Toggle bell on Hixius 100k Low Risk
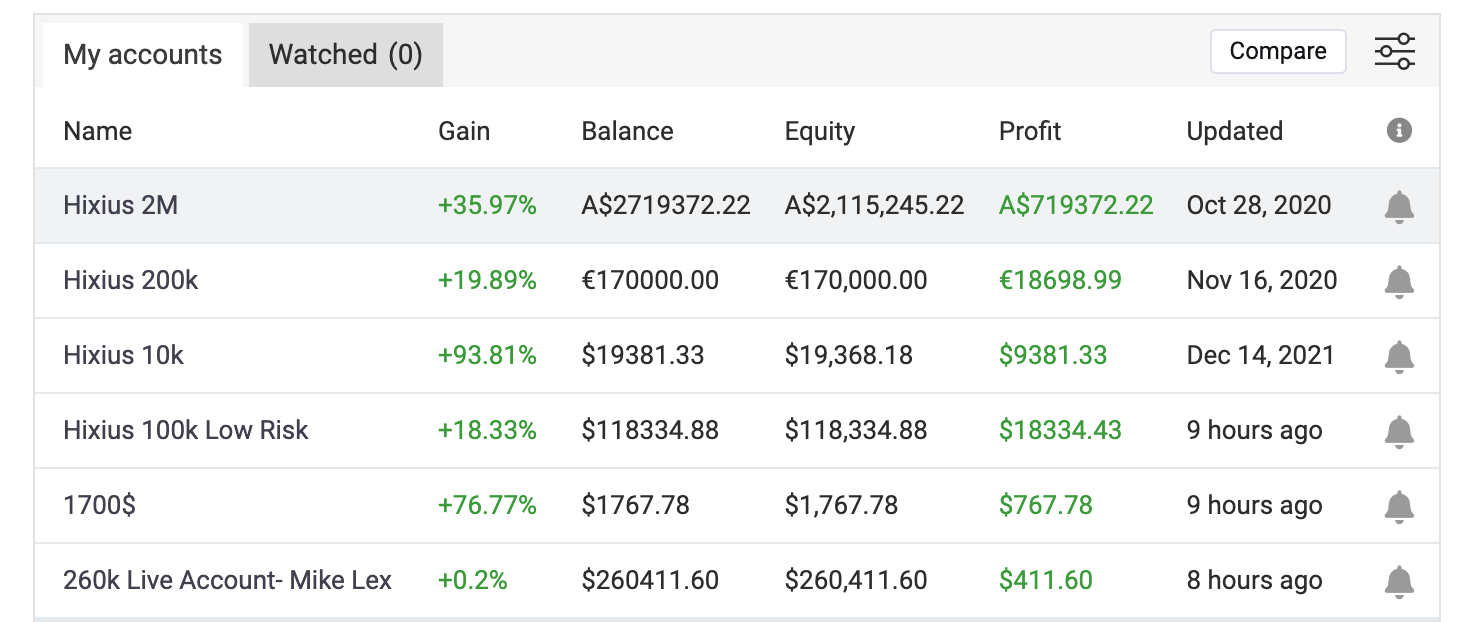The width and height of the screenshot is (1458, 622). [1399, 431]
